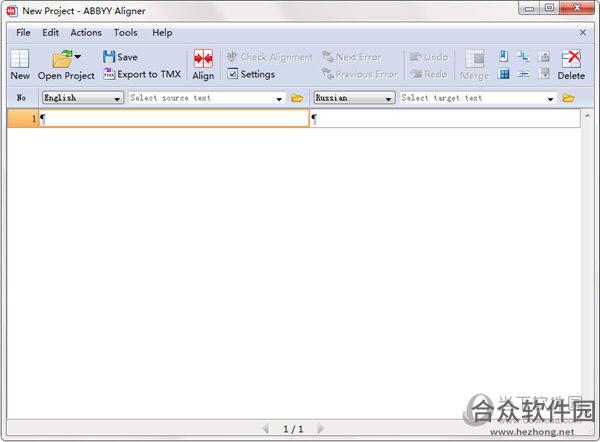Minimize the ABBYY Aligner window
600x442 pixels.
[x=529, y=8]
